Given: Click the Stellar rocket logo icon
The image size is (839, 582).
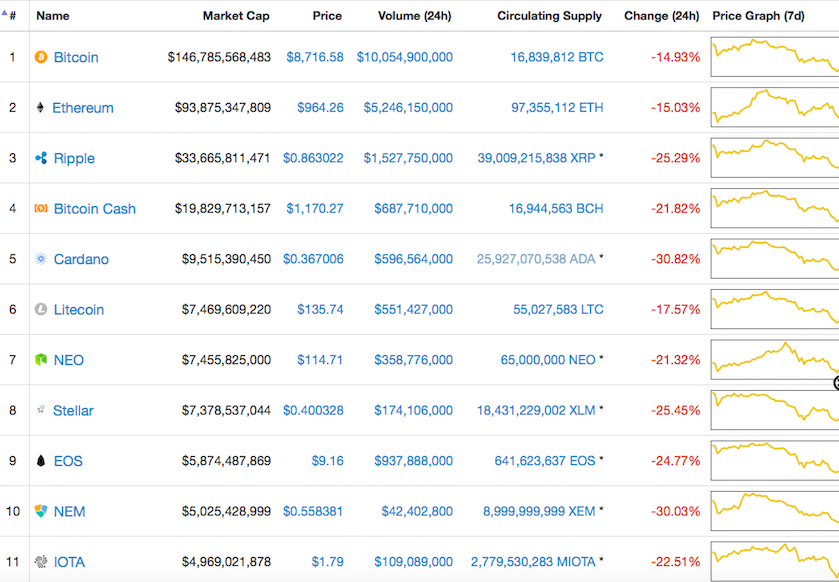Looking at the screenshot, I should click(40, 410).
